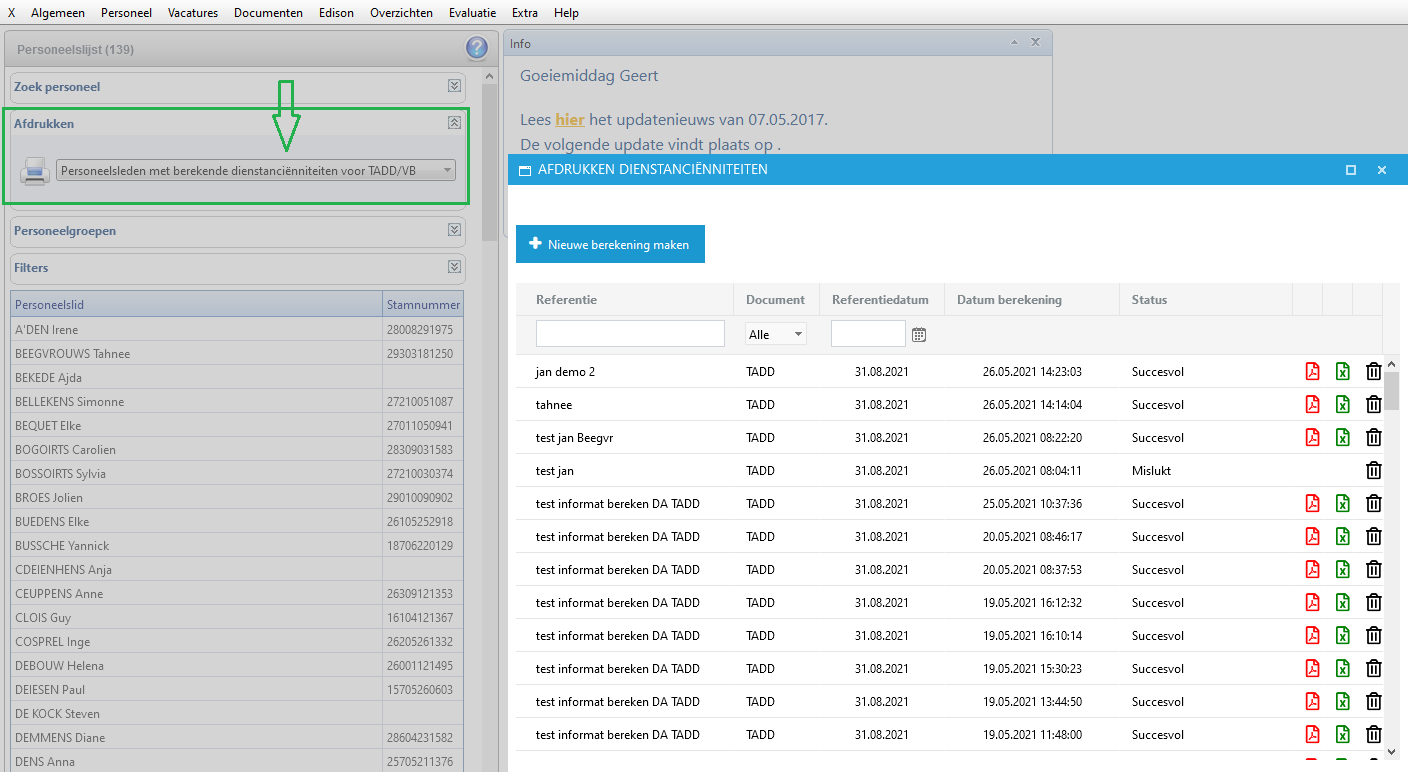The width and height of the screenshot is (1408, 772).
Task: Select staff member 'A'DEN Irene'
Action: [x=237, y=330]
